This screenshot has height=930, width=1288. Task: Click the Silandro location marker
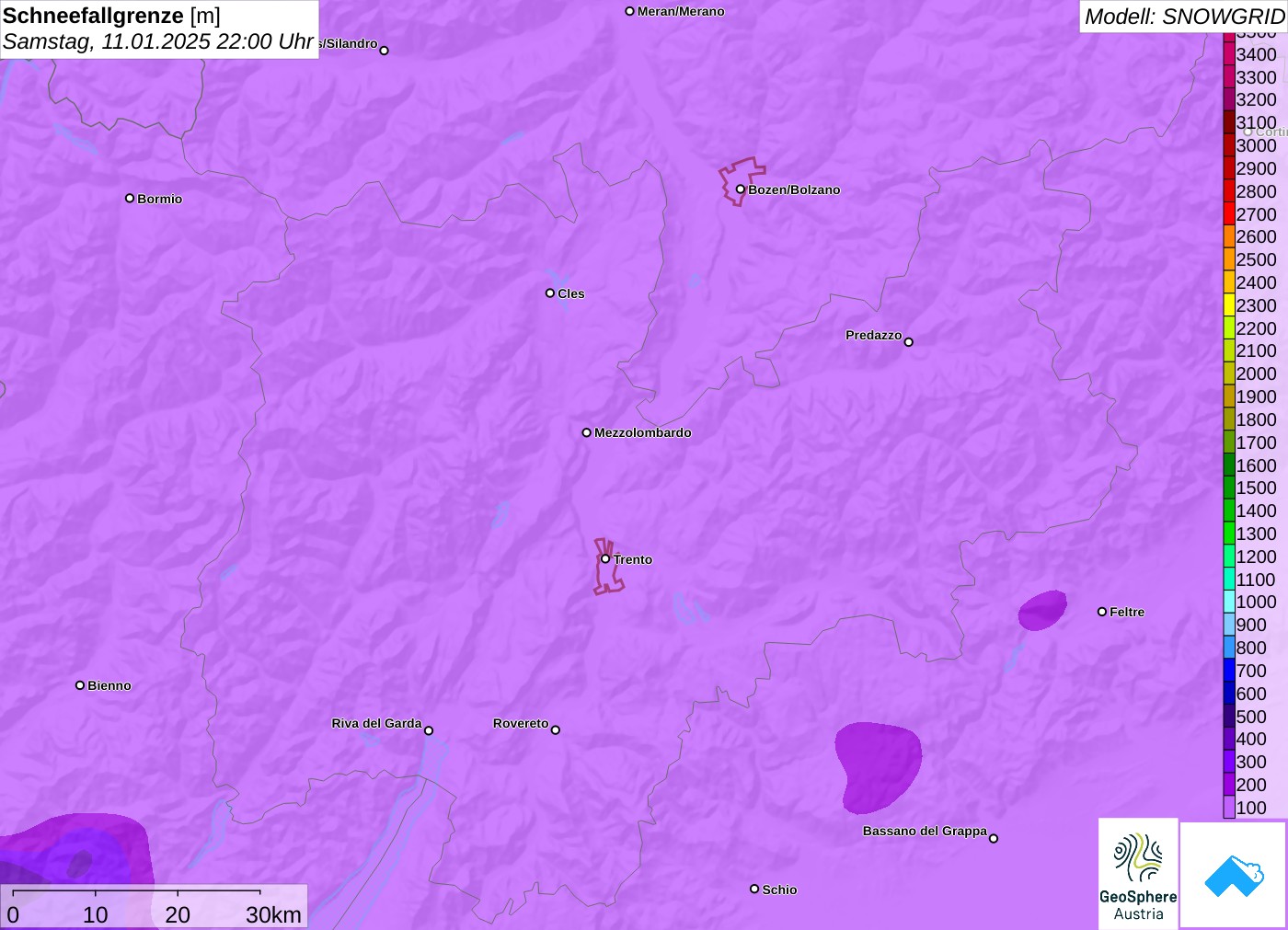coord(385,51)
